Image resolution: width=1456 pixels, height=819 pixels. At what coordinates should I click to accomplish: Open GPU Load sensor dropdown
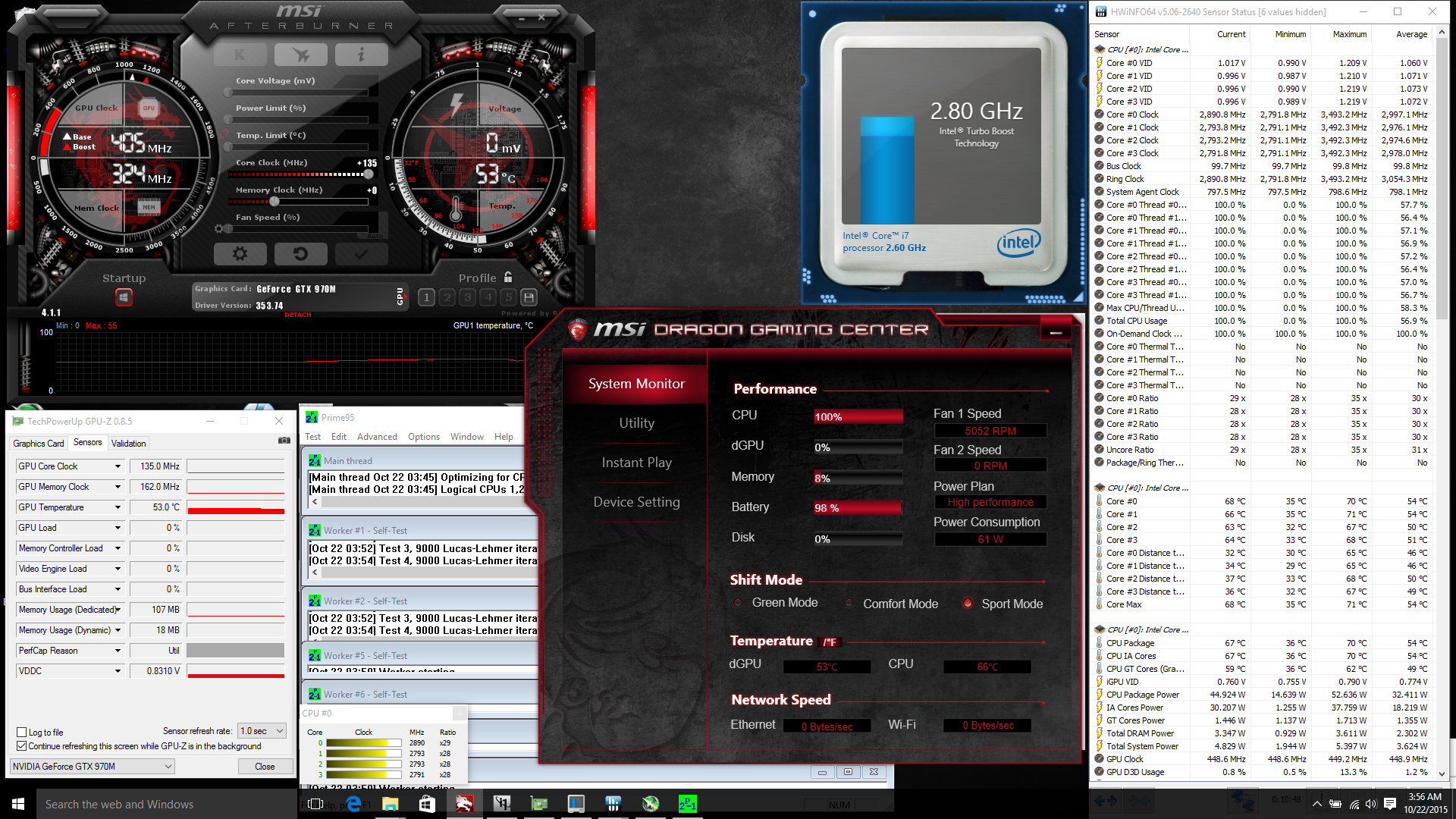click(x=118, y=528)
